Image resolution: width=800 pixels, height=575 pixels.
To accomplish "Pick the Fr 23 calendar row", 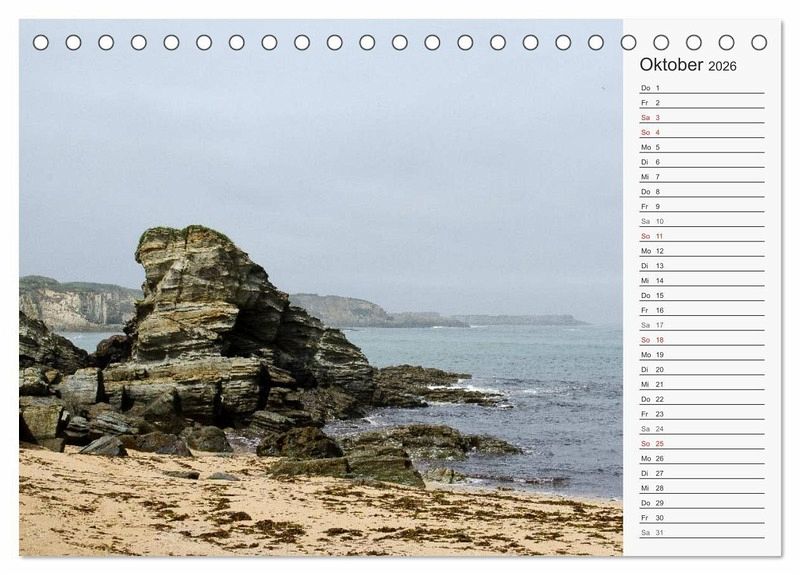I will tap(700, 414).
